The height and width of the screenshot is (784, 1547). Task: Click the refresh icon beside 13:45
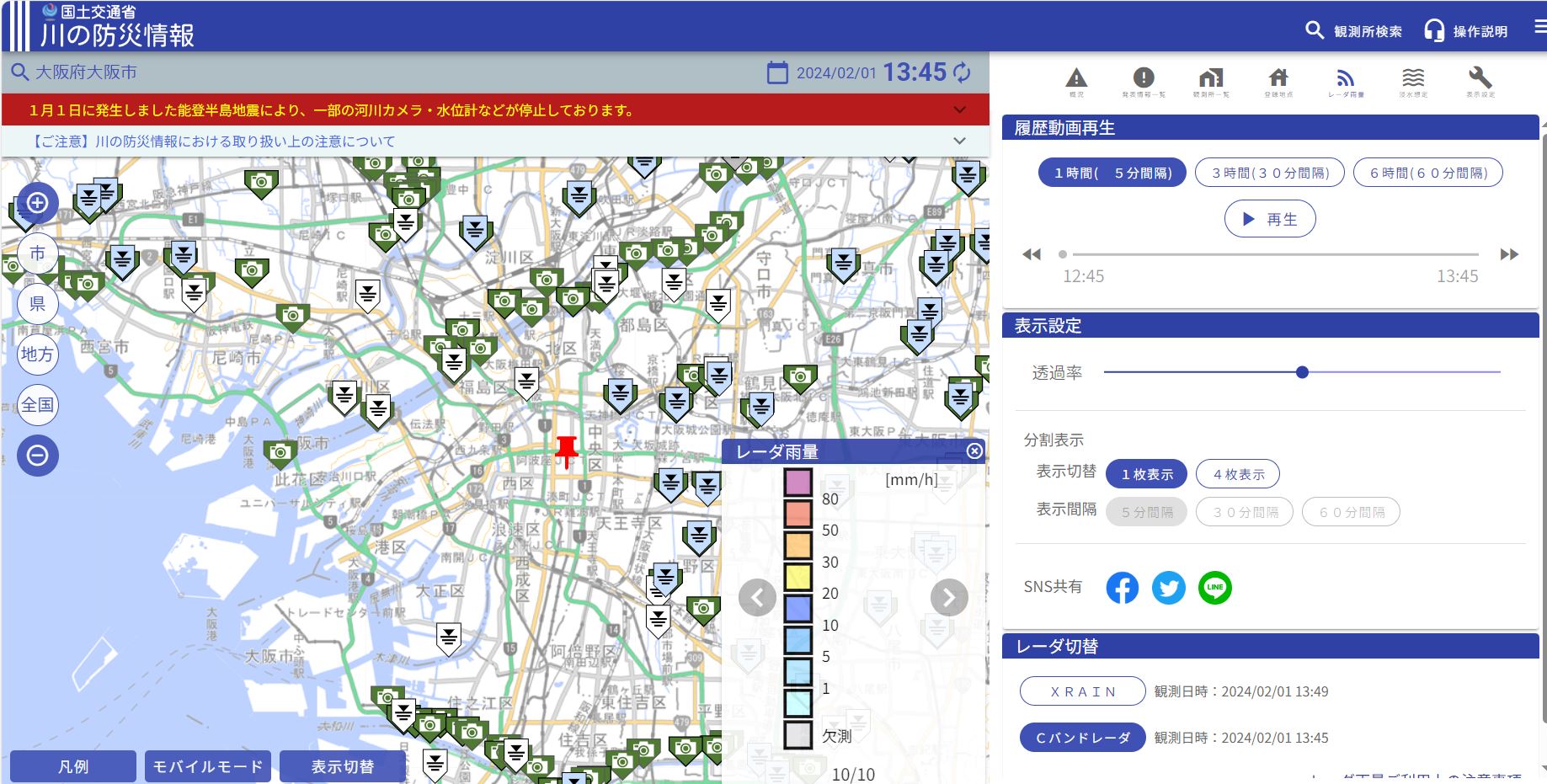tap(962, 72)
